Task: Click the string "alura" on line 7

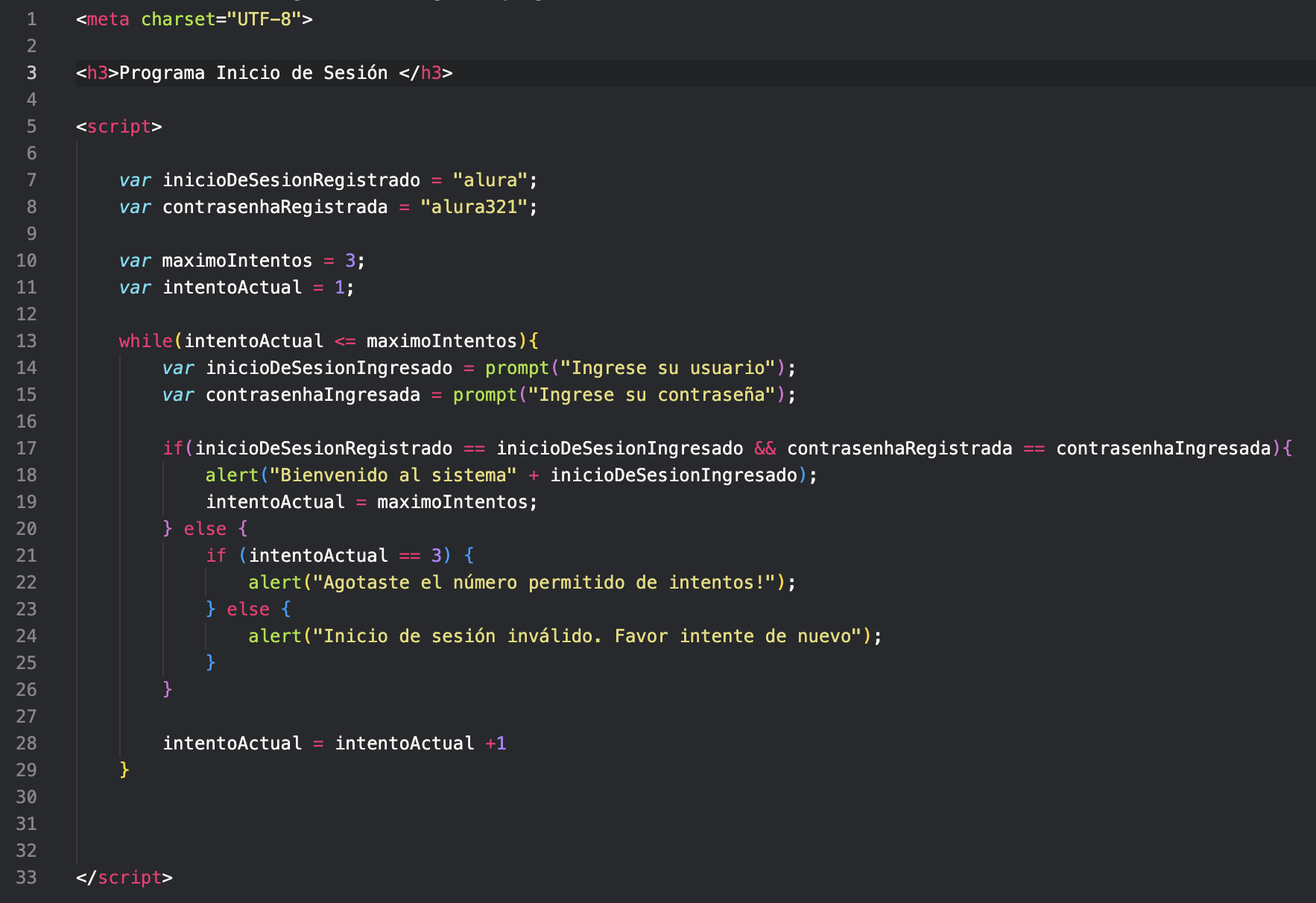Action: (490, 180)
